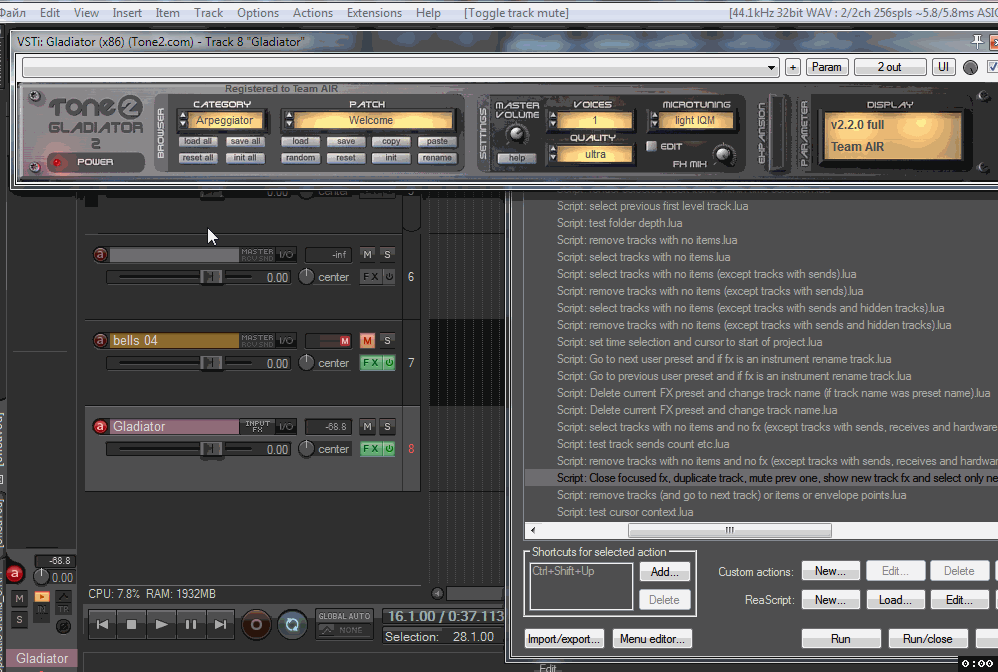Click the Run/close button
The height and width of the screenshot is (672, 998).
coord(927,639)
